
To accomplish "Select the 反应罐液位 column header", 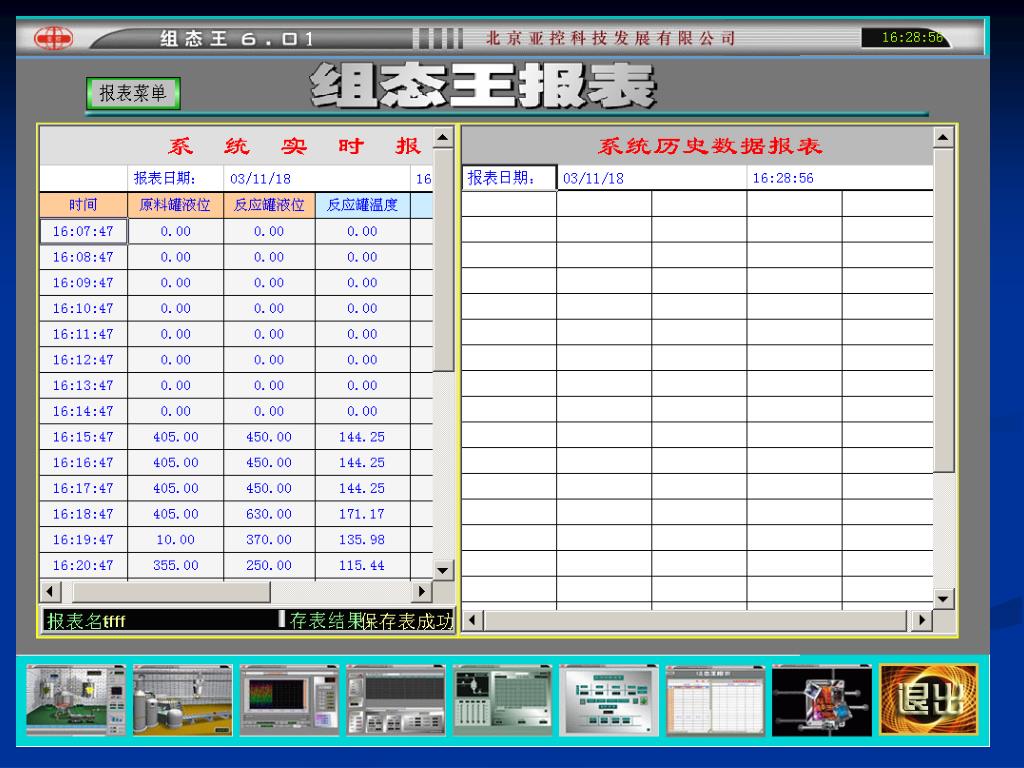I will coord(269,205).
